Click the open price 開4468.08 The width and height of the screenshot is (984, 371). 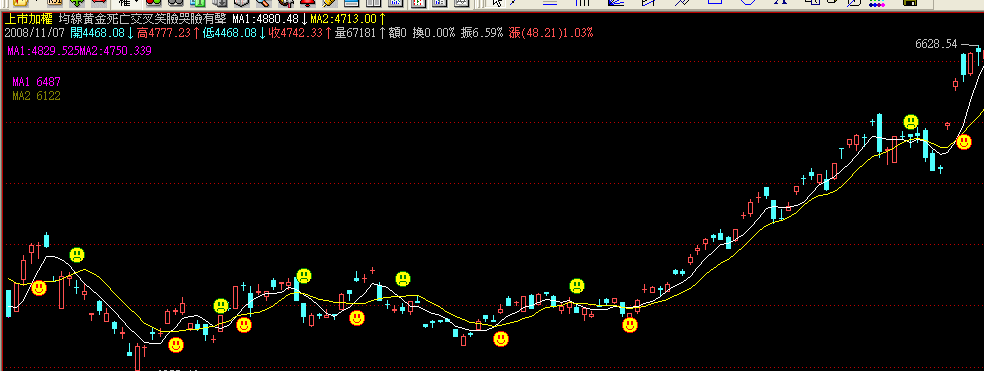98,33
